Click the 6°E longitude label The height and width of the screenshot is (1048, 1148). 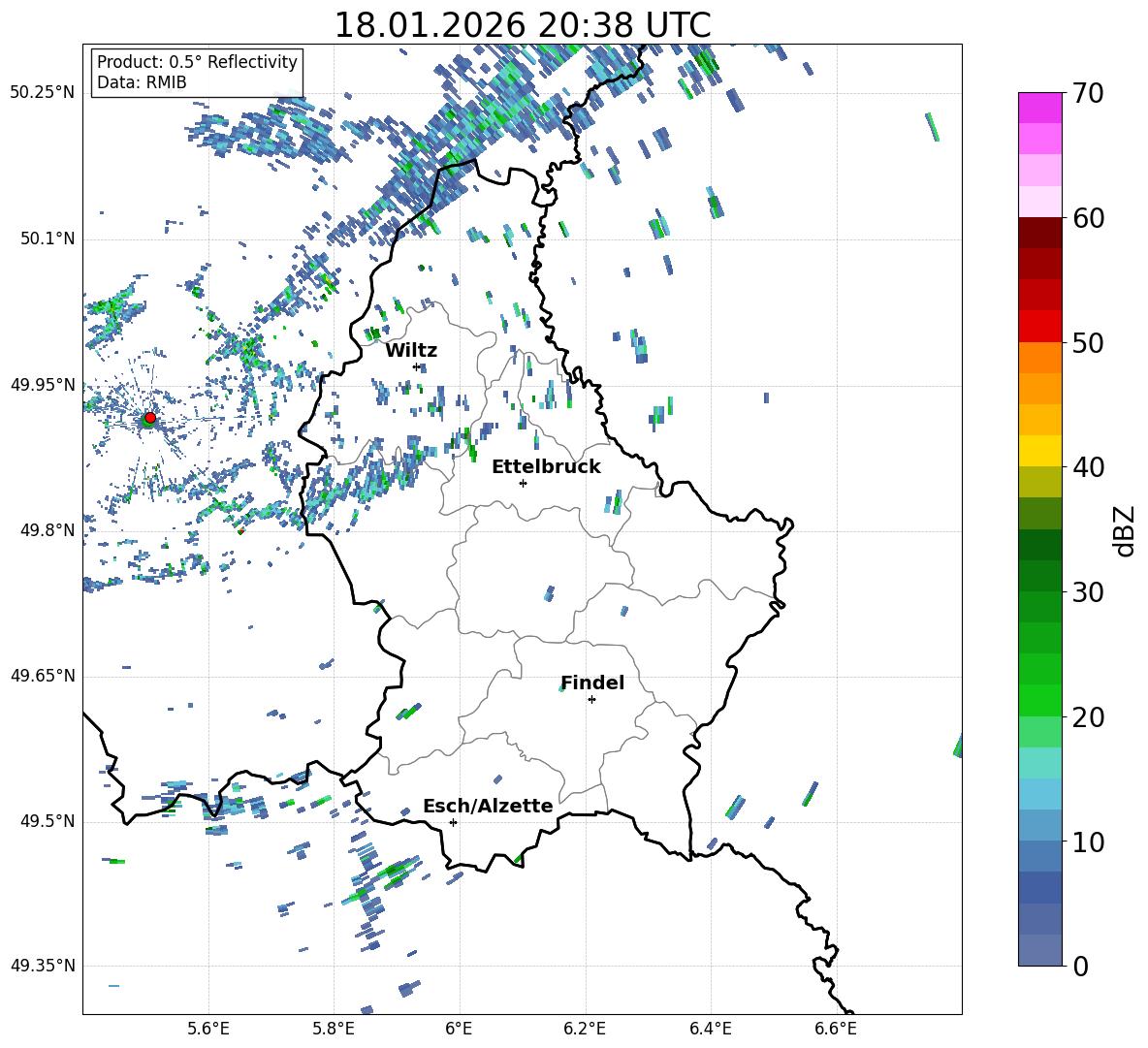459,1029
